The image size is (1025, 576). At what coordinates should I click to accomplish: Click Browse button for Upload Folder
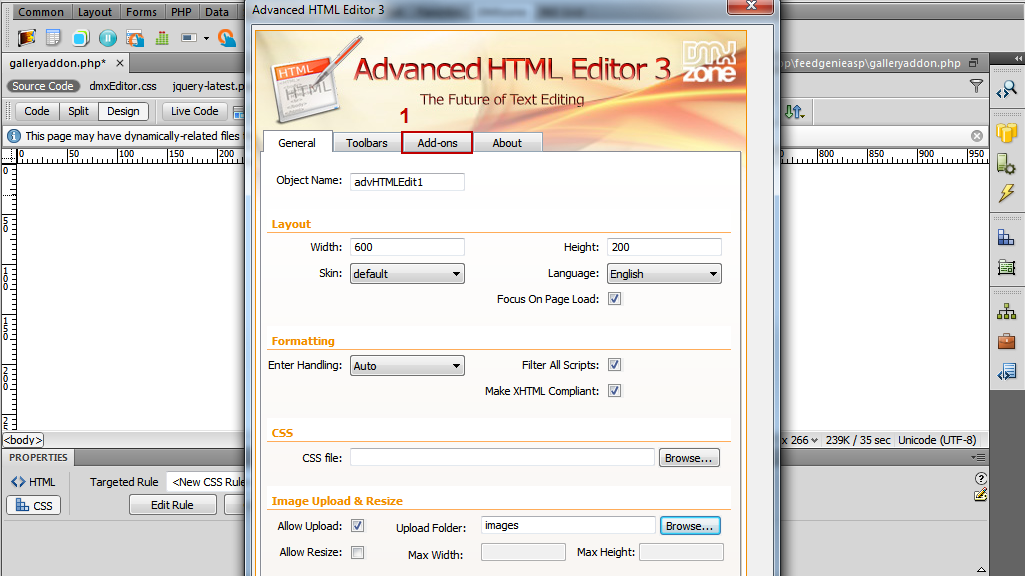tap(690, 526)
